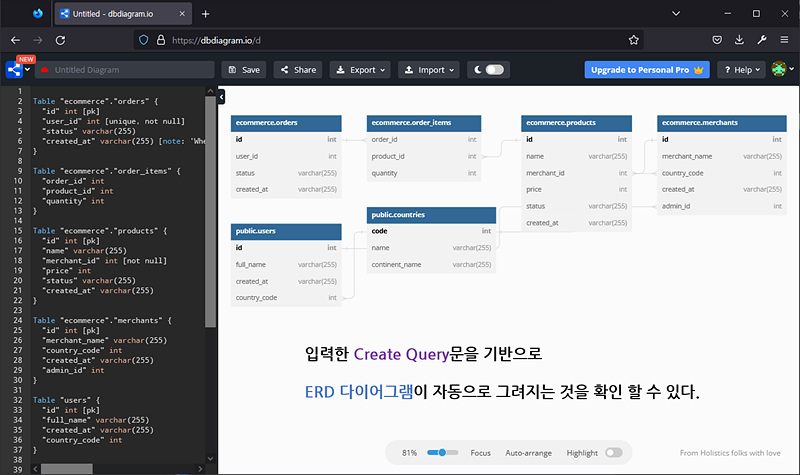The height and width of the screenshot is (475, 800).
Task: Click the Auto-arrange button
Action: pyautogui.click(x=529, y=453)
